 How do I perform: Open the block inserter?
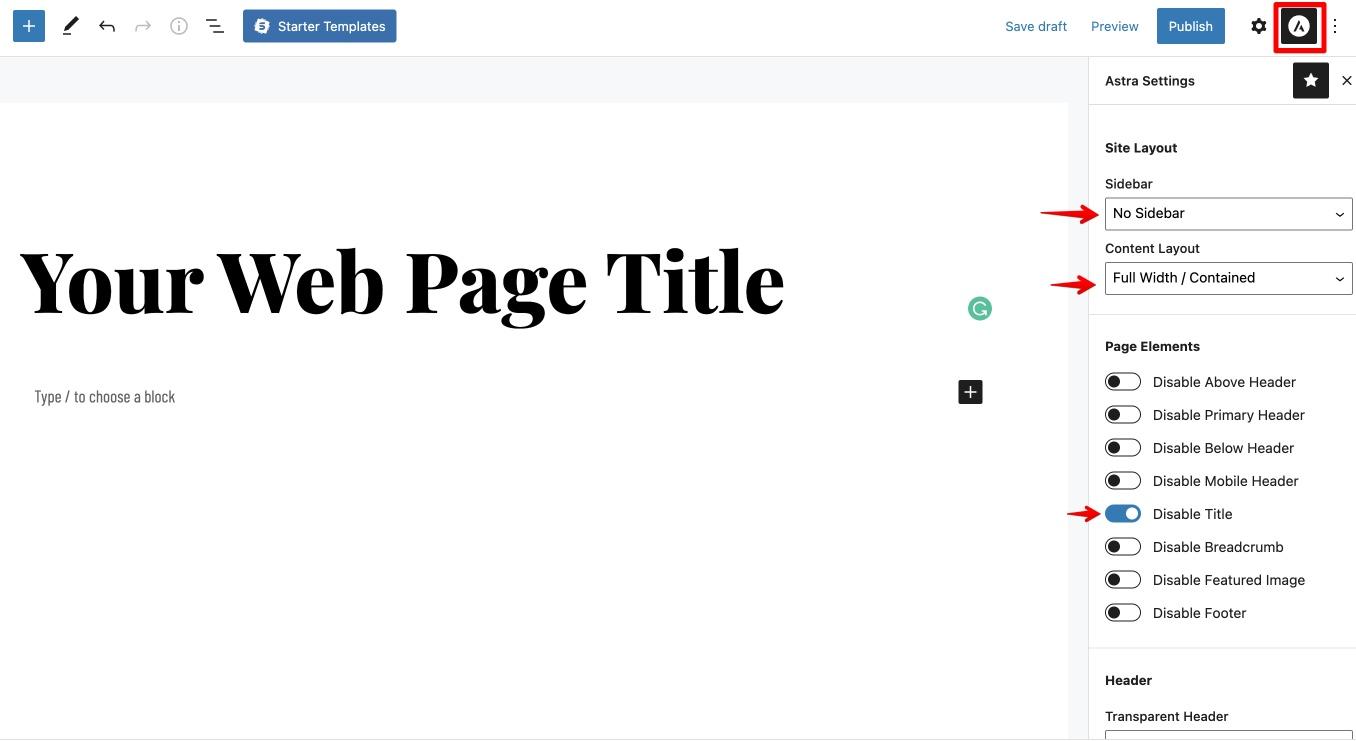[x=27, y=25]
